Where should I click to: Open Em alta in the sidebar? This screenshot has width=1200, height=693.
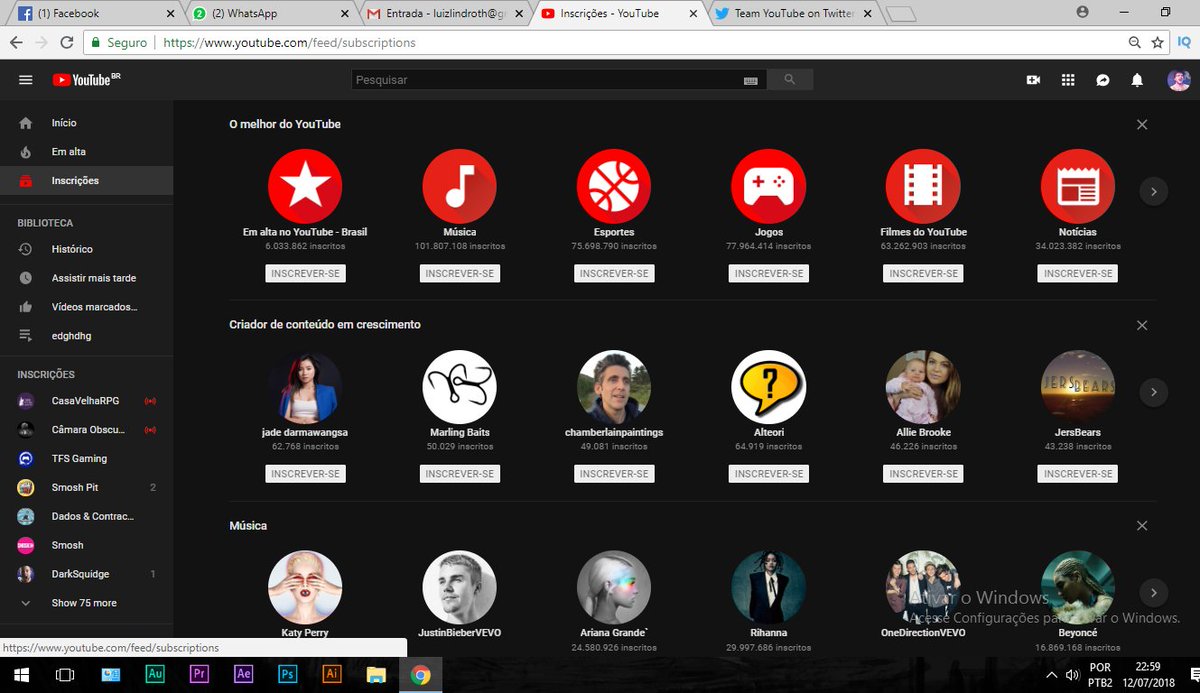[x=86, y=152]
